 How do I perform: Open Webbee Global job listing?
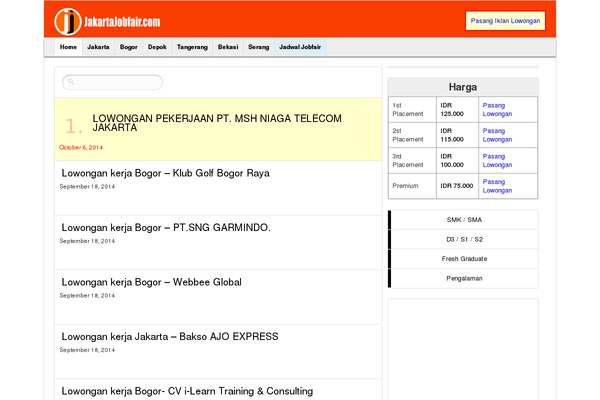pyautogui.click(x=152, y=282)
